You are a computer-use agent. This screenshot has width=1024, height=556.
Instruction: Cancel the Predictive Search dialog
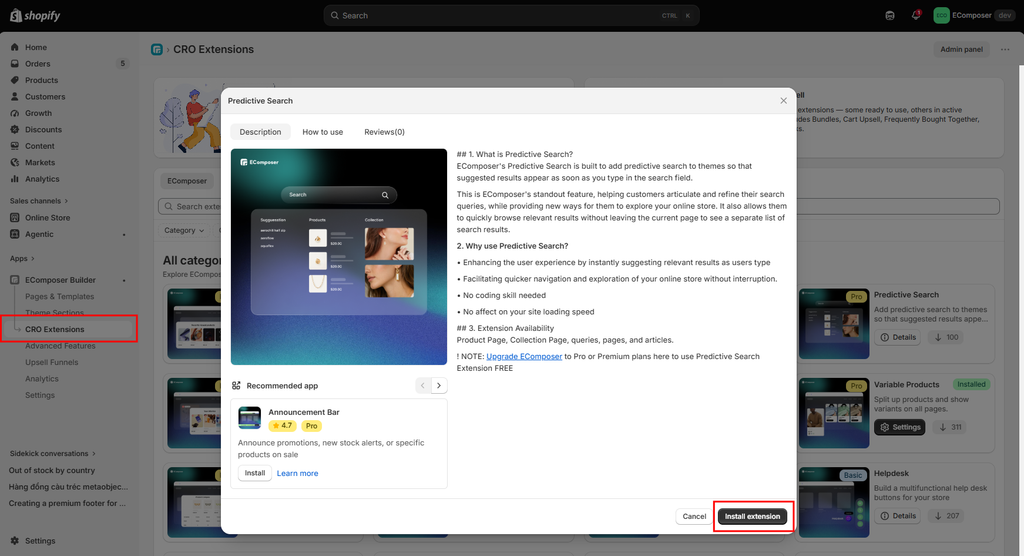pos(694,516)
